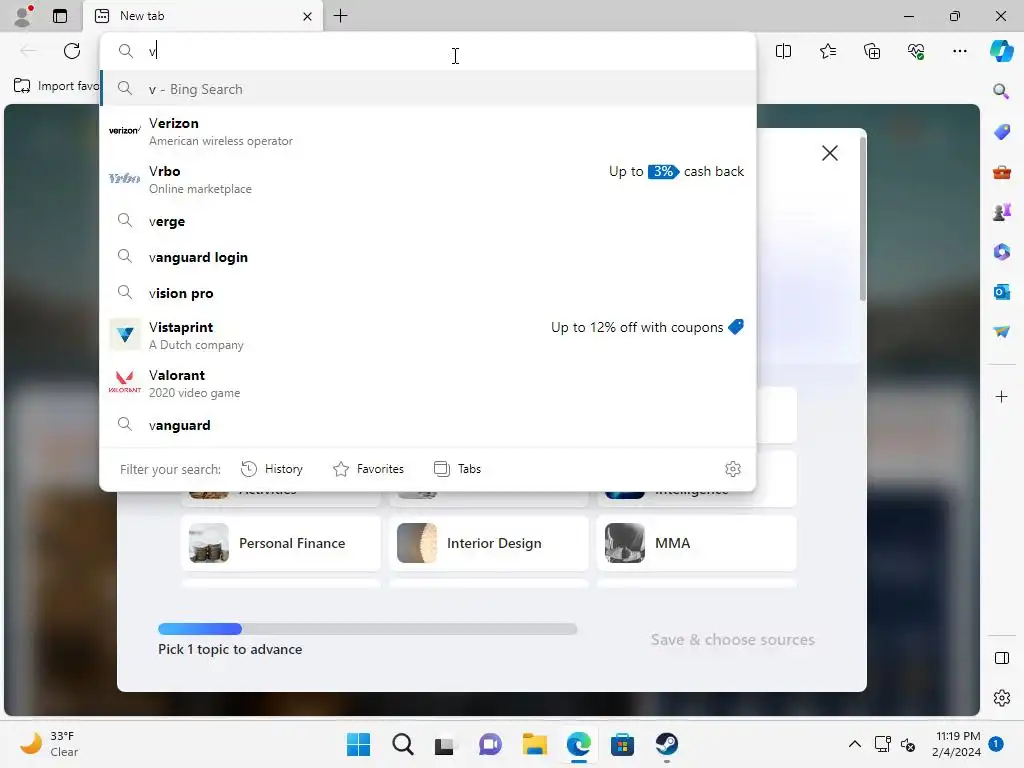Show hidden system tray icons
This screenshot has width=1024, height=768.
(x=854, y=744)
